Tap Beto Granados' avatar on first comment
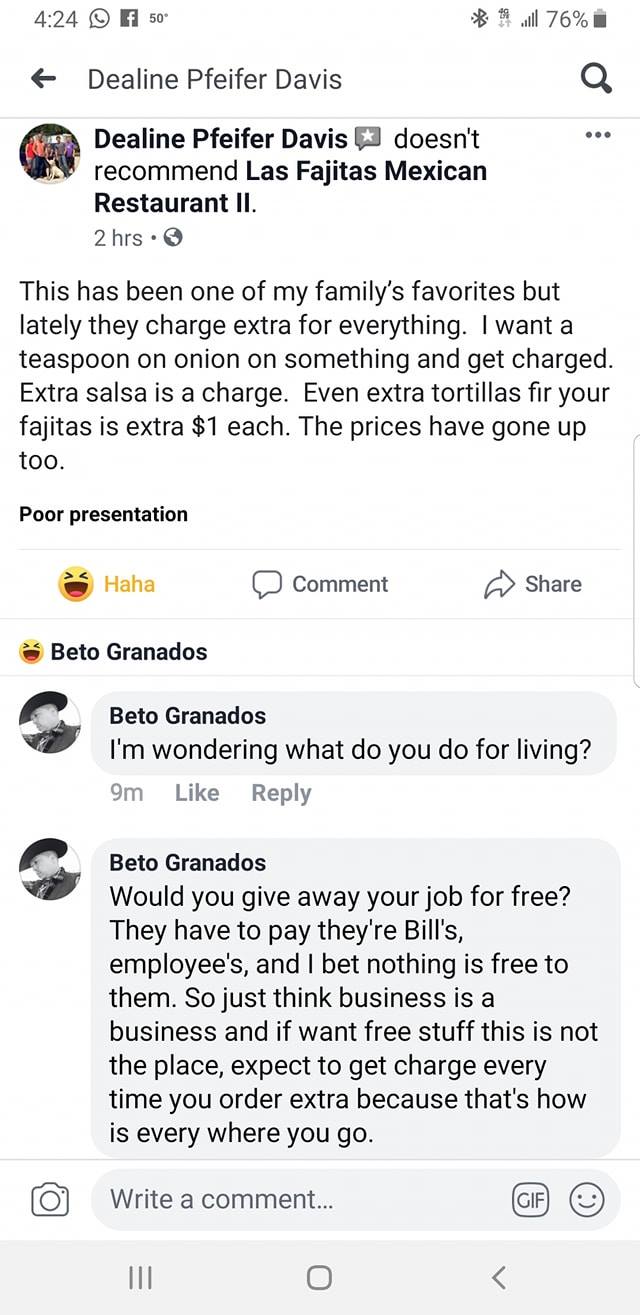Image resolution: width=640 pixels, height=1315 pixels. pyautogui.click(x=50, y=721)
